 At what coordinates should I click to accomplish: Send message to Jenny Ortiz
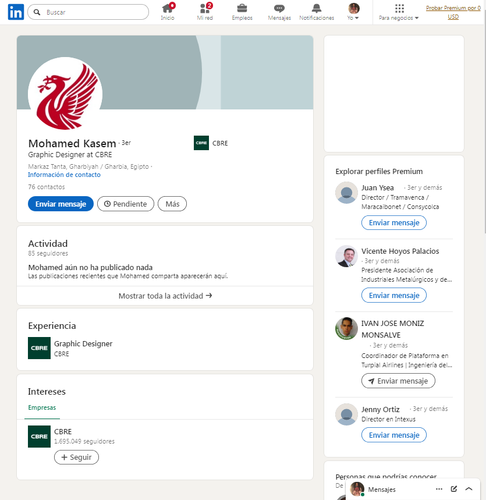(x=394, y=435)
